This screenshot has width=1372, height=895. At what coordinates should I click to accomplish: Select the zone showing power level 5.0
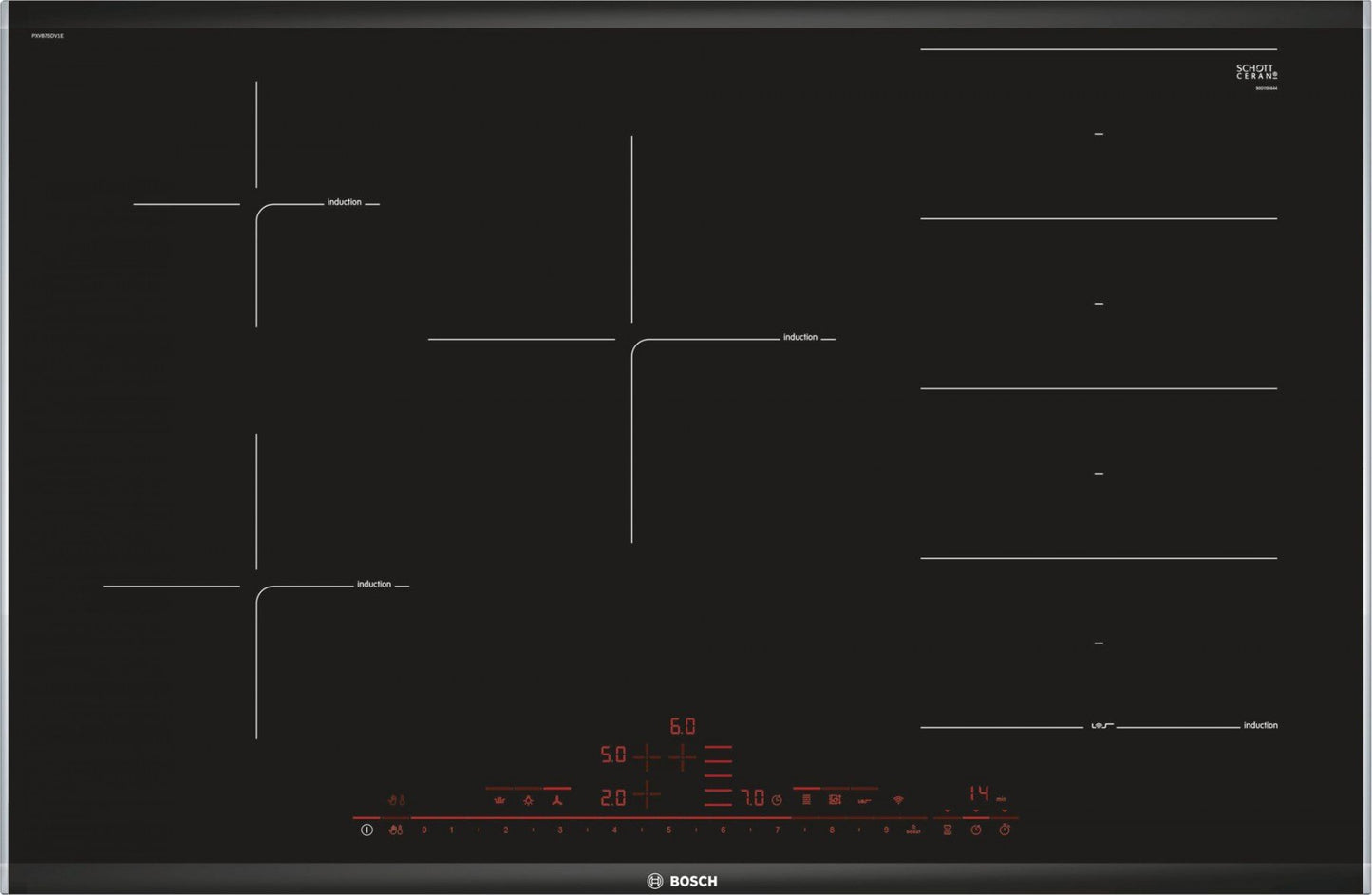pyautogui.click(x=613, y=755)
